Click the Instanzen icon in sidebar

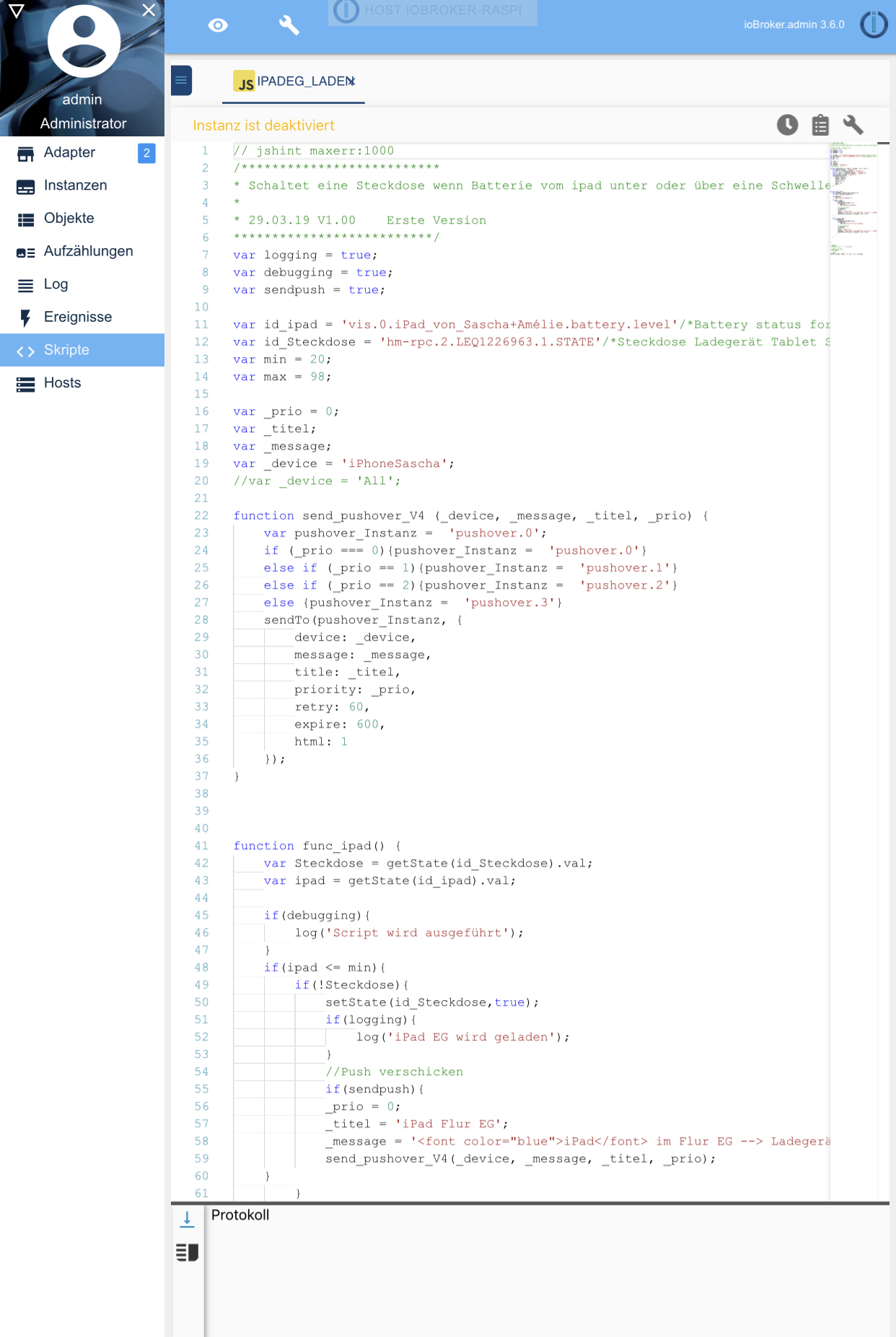(x=25, y=187)
